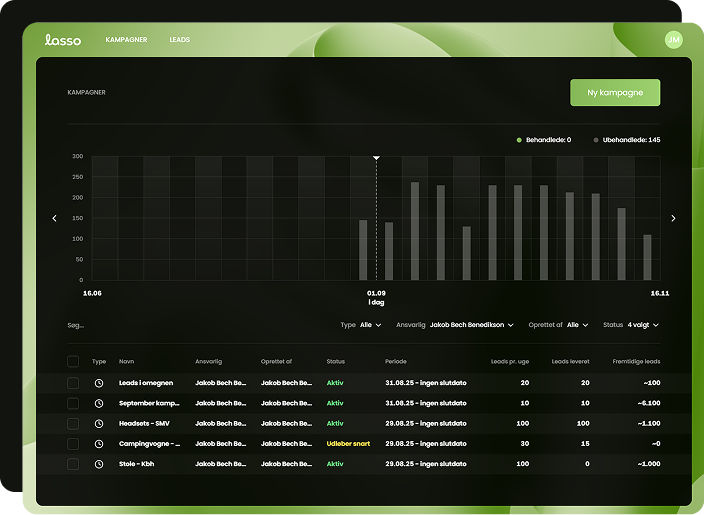Screen dimensions: 705x515
Task: Click clock icon for Leads i omegnen
Action: tap(99, 383)
